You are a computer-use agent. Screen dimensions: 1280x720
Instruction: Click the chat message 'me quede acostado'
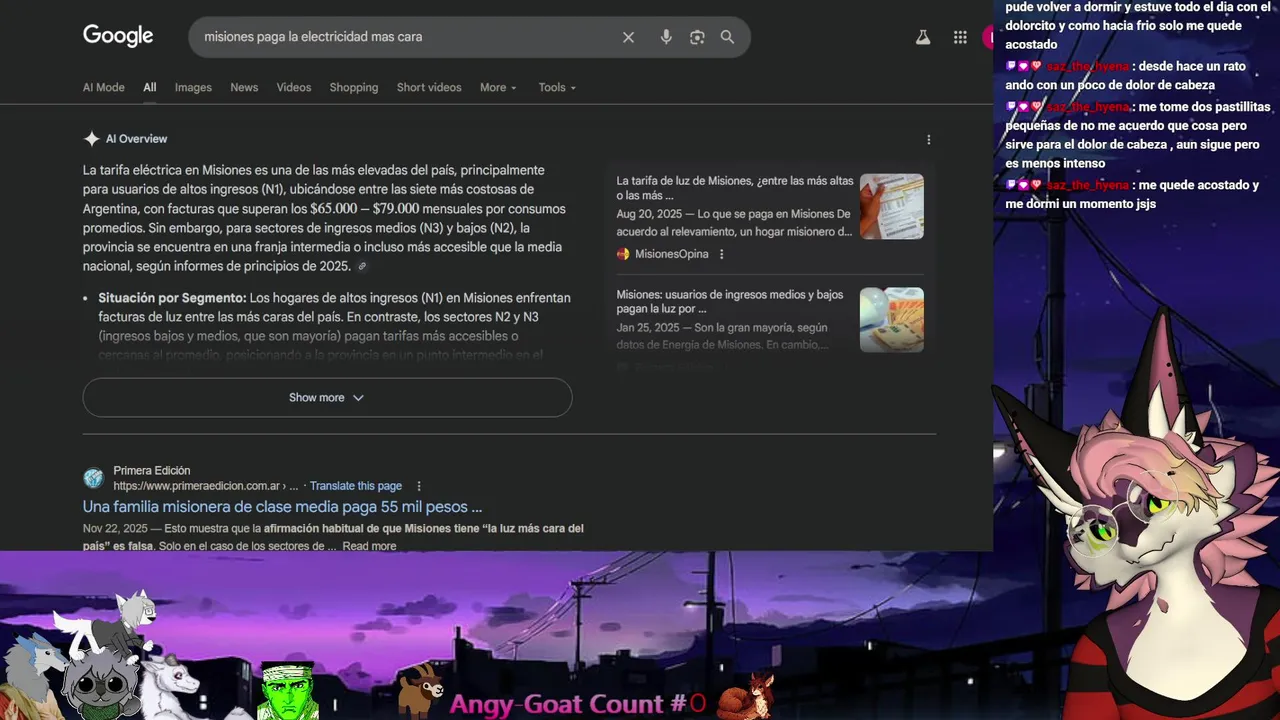point(1131,194)
